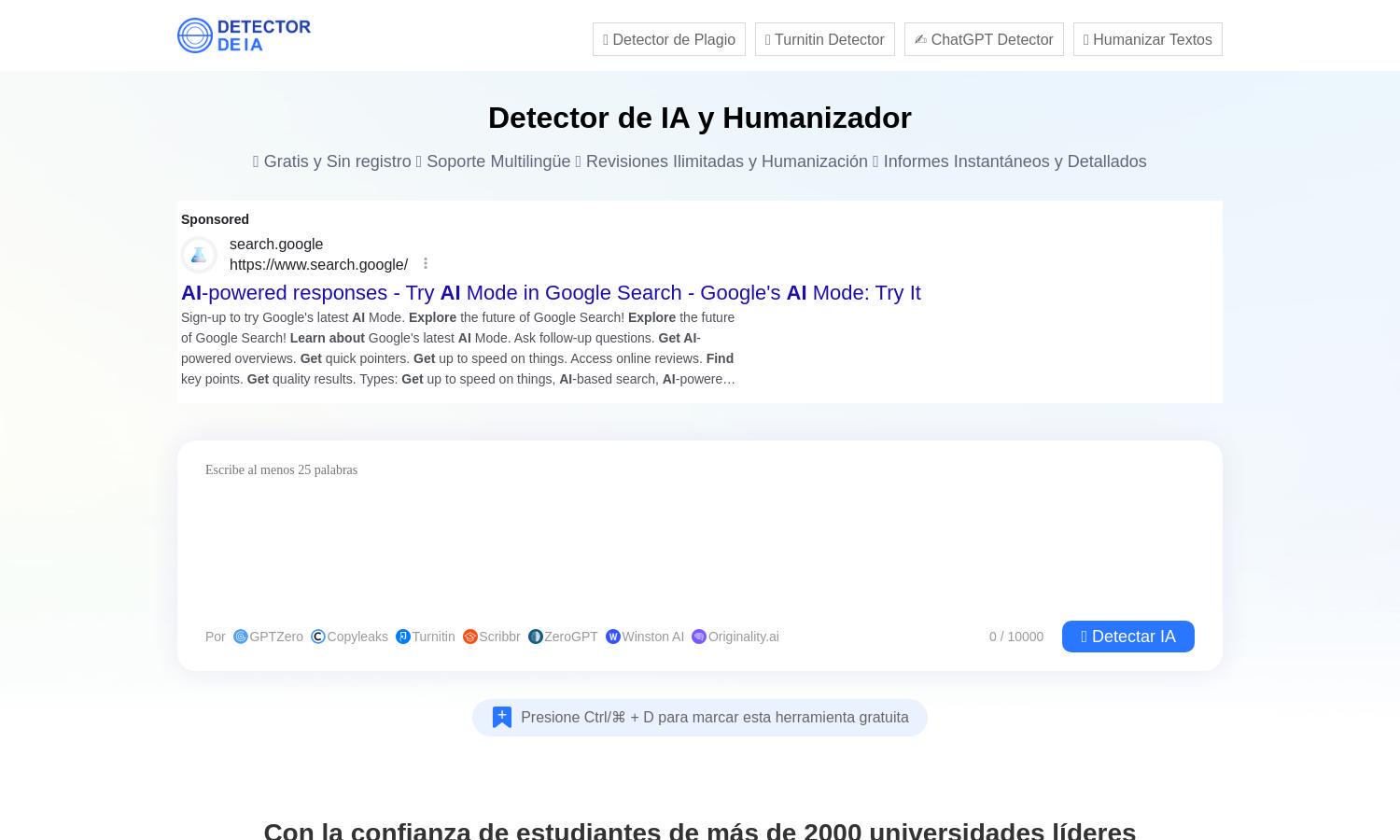Click the Copyleaks label text
This screenshot has height=840, width=1400.
[357, 637]
